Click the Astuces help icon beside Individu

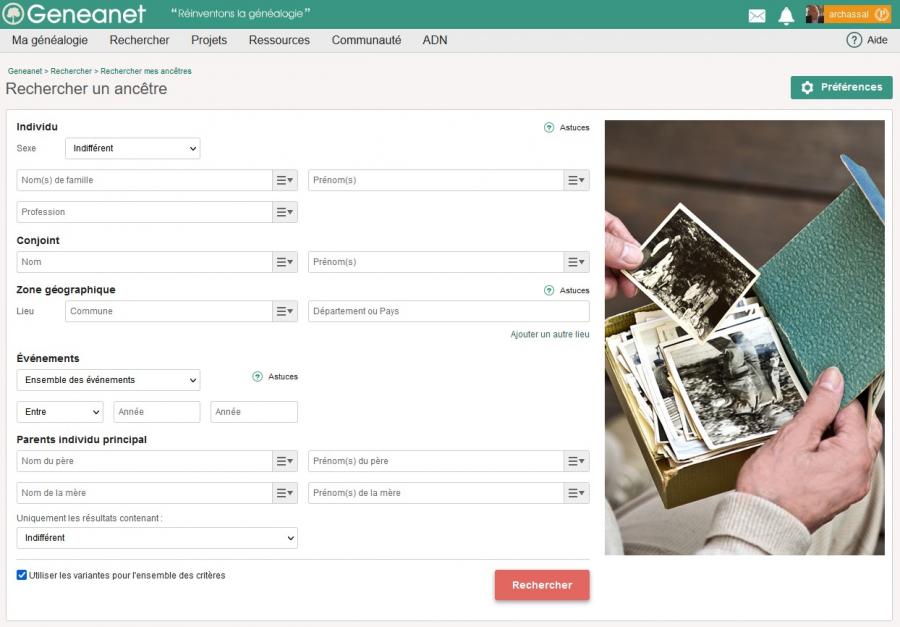click(x=549, y=127)
